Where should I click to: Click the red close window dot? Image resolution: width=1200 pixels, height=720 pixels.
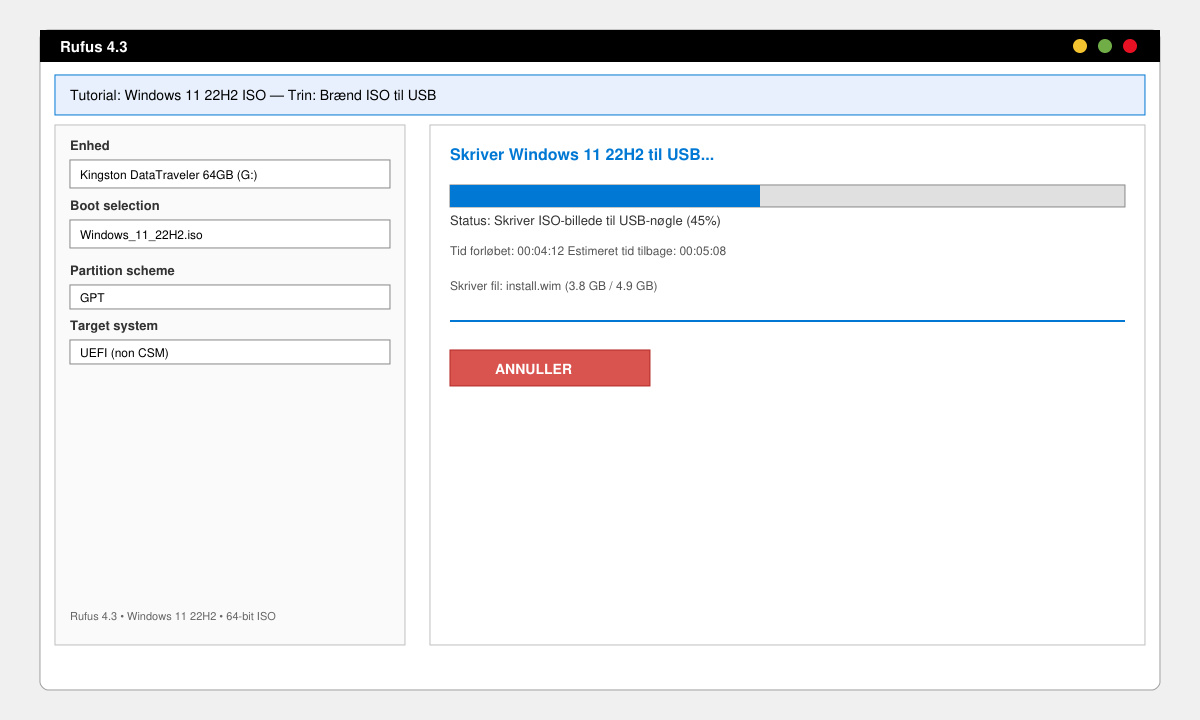(x=1130, y=46)
